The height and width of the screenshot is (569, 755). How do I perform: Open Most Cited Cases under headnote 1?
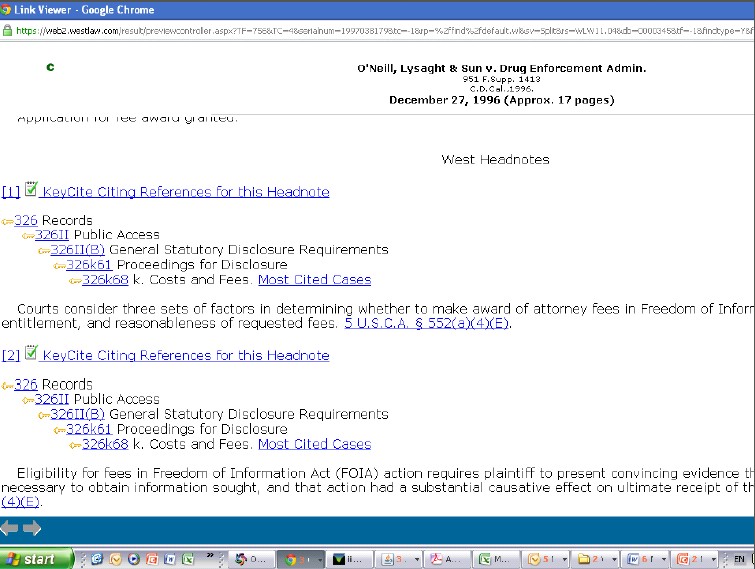coord(314,280)
